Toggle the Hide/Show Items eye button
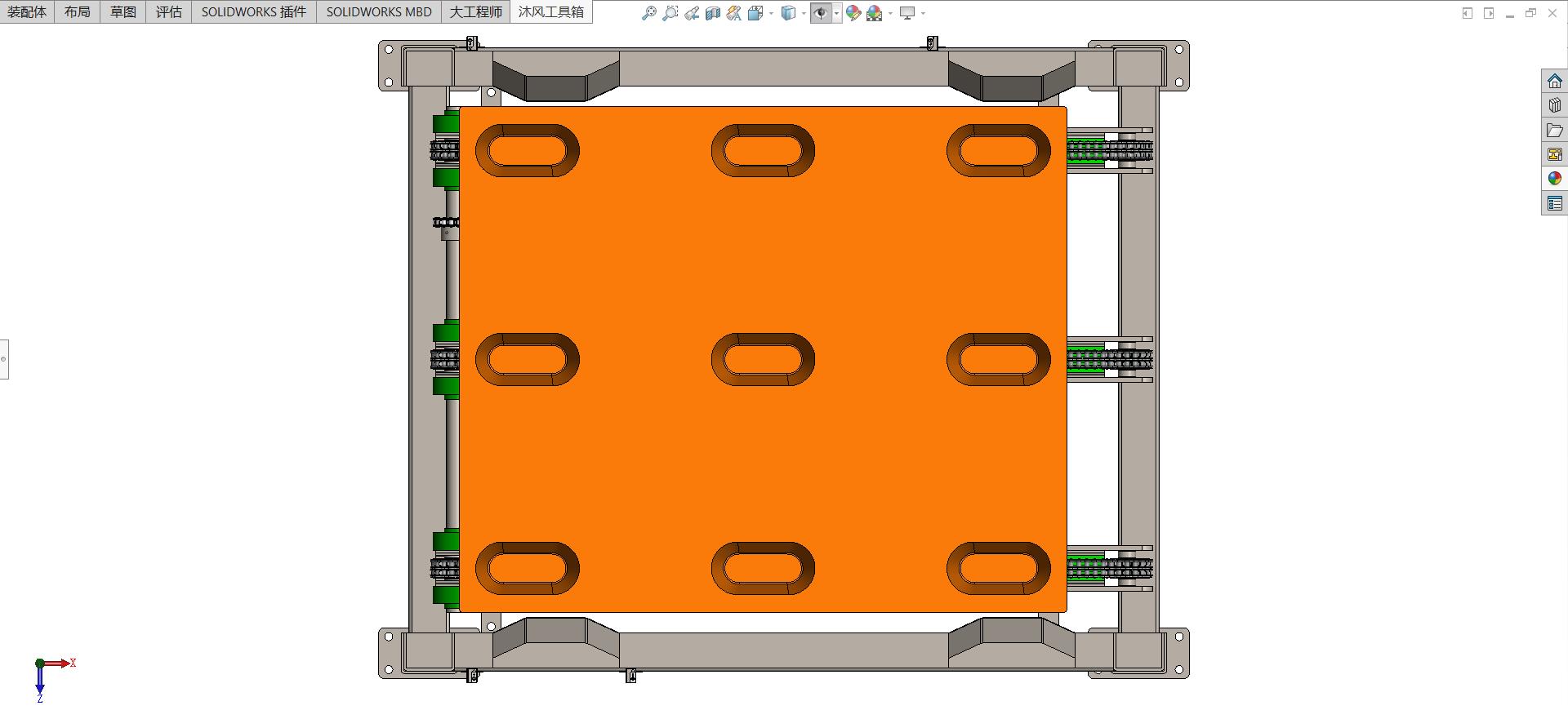The image size is (1568, 719). point(821,13)
